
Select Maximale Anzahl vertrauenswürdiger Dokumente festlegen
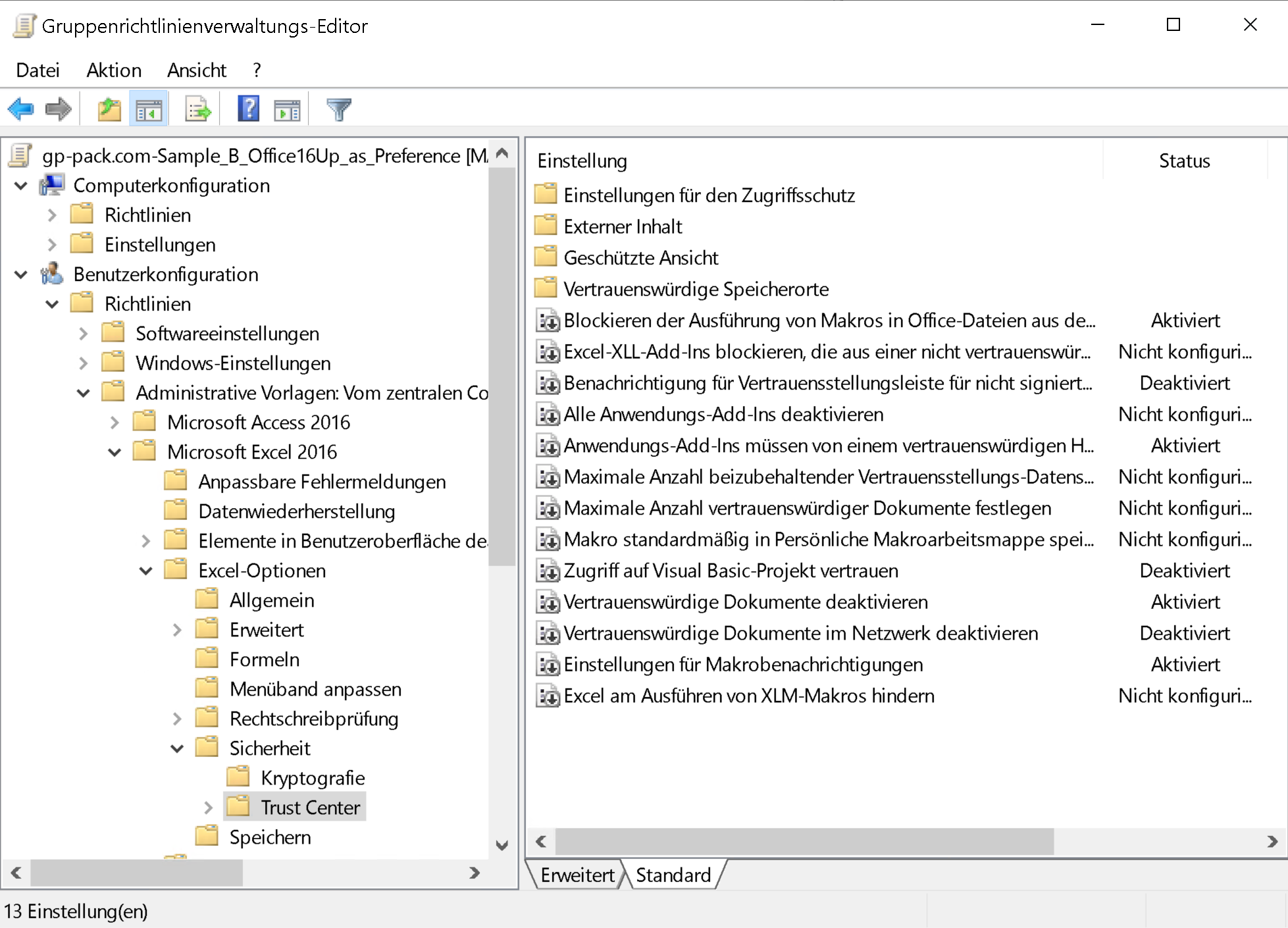(807, 508)
